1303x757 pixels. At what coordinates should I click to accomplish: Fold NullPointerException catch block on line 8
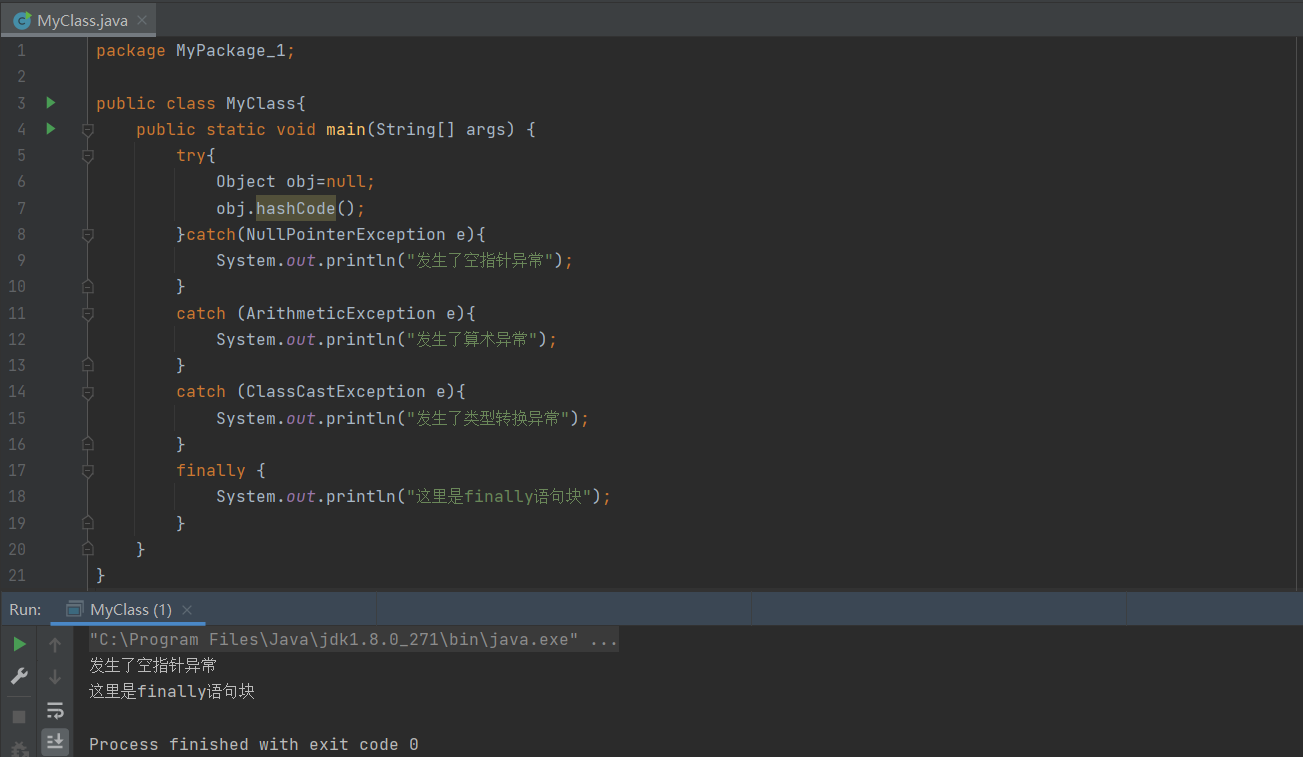pyautogui.click(x=88, y=235)
